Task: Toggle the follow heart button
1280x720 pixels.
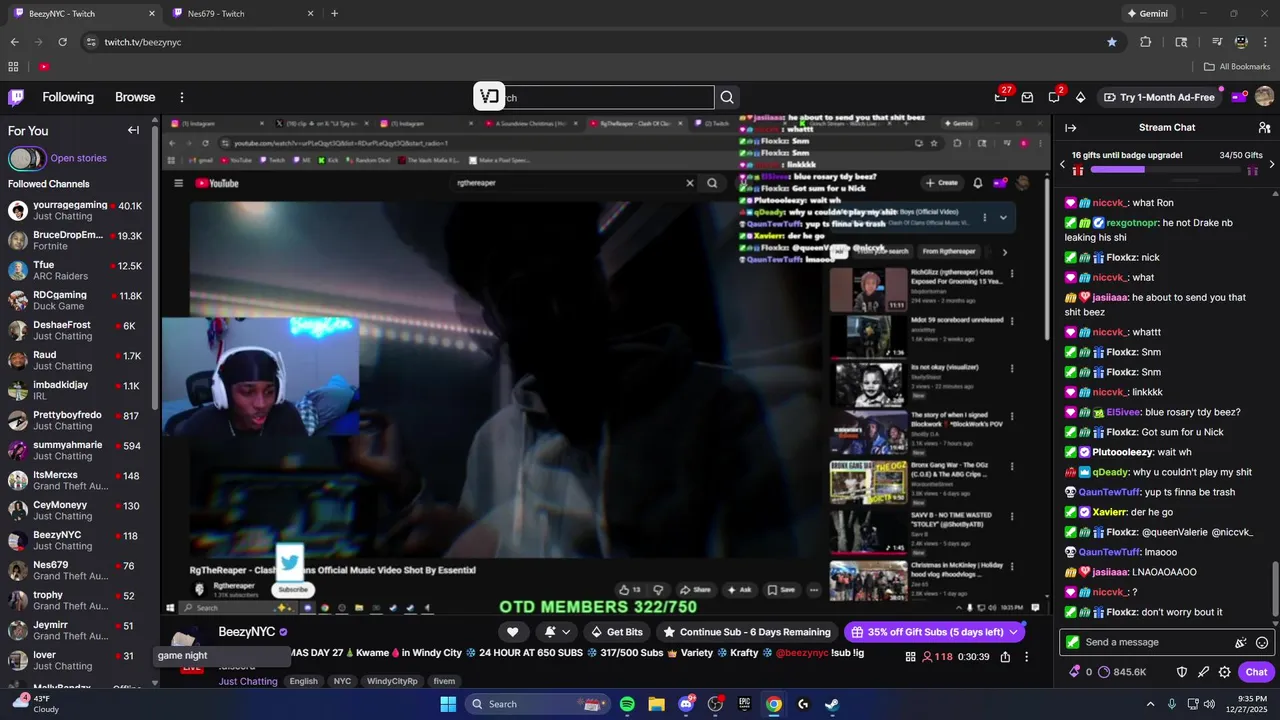Action: (513, 632)
